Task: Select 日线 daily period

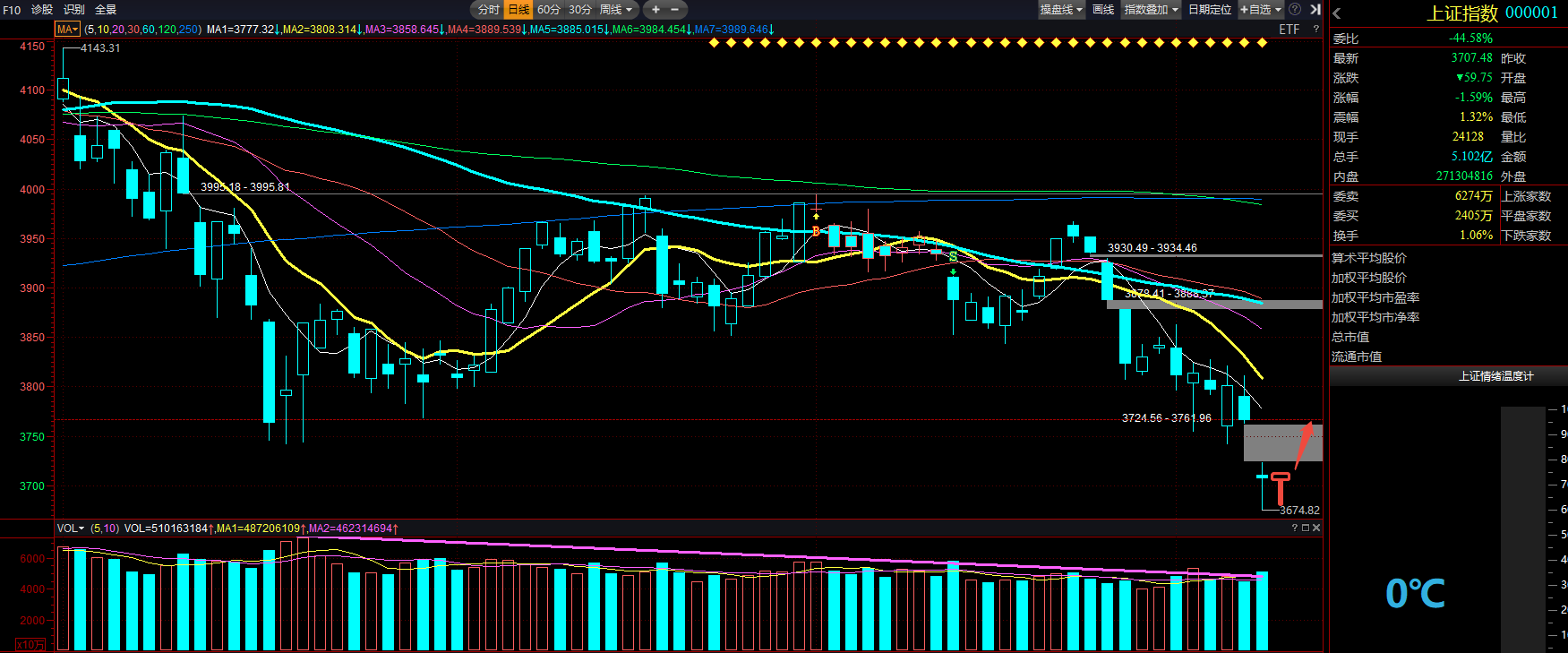Action: tap(518, 9)
